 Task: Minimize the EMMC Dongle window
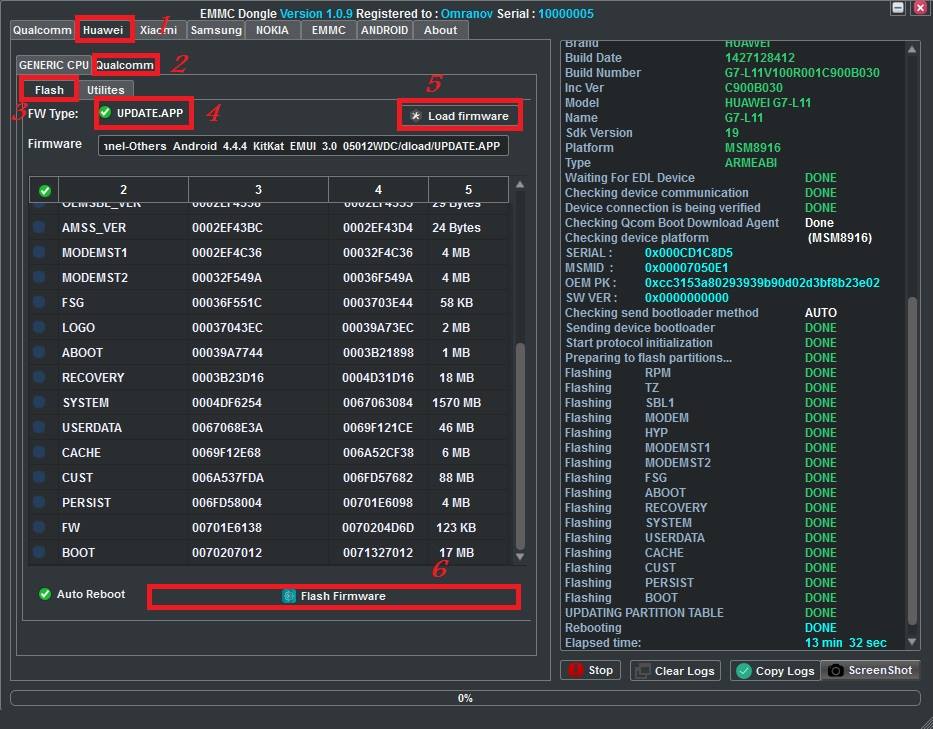click(898, 8)
